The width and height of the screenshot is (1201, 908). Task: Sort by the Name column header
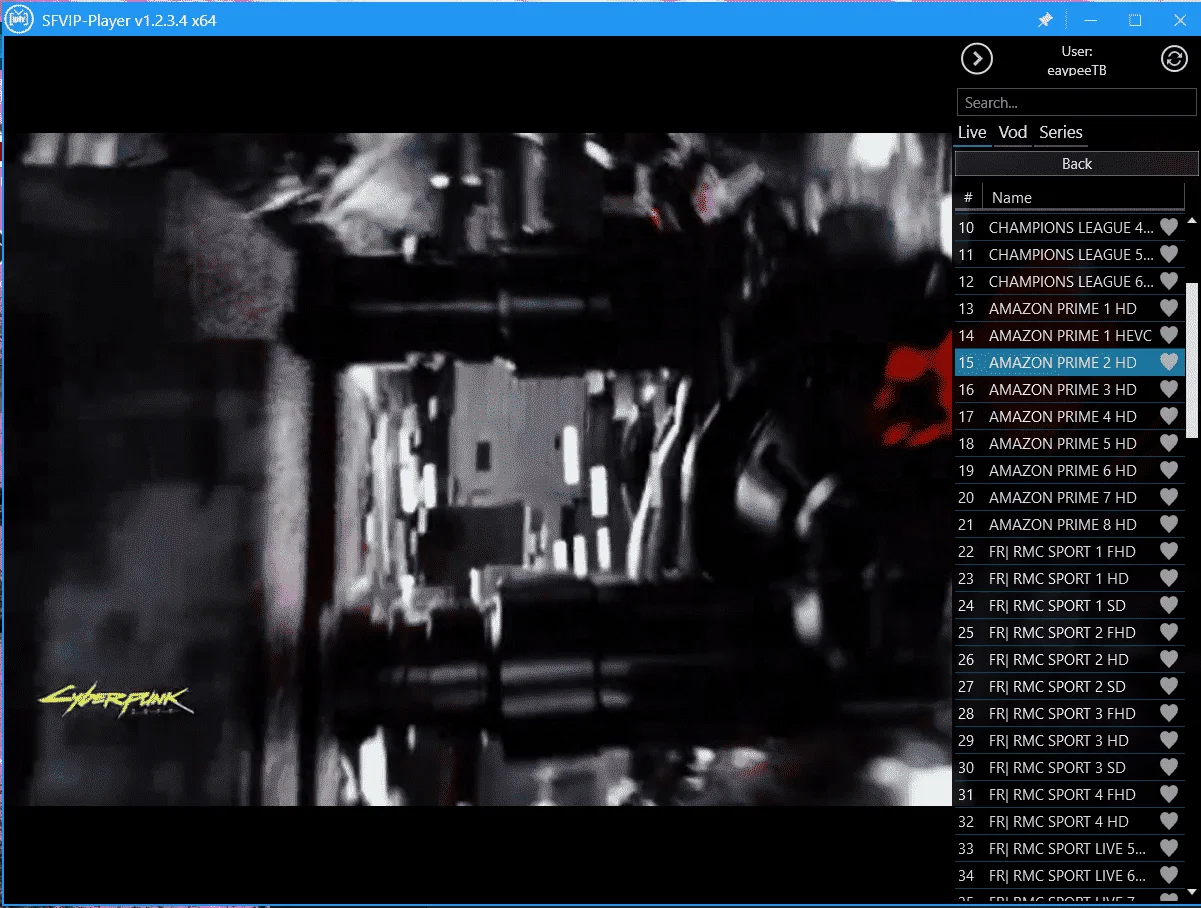(x=1084, y=197)
